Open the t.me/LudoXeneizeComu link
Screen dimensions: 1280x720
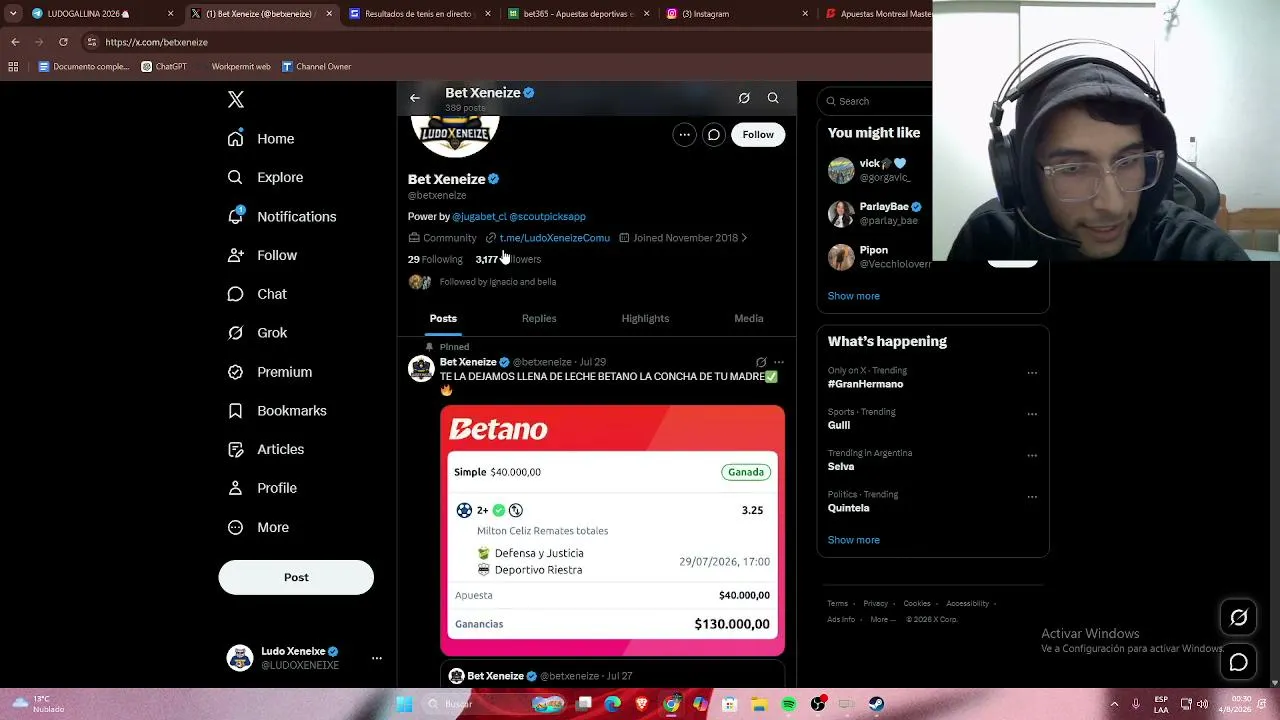tap(555, 238)
